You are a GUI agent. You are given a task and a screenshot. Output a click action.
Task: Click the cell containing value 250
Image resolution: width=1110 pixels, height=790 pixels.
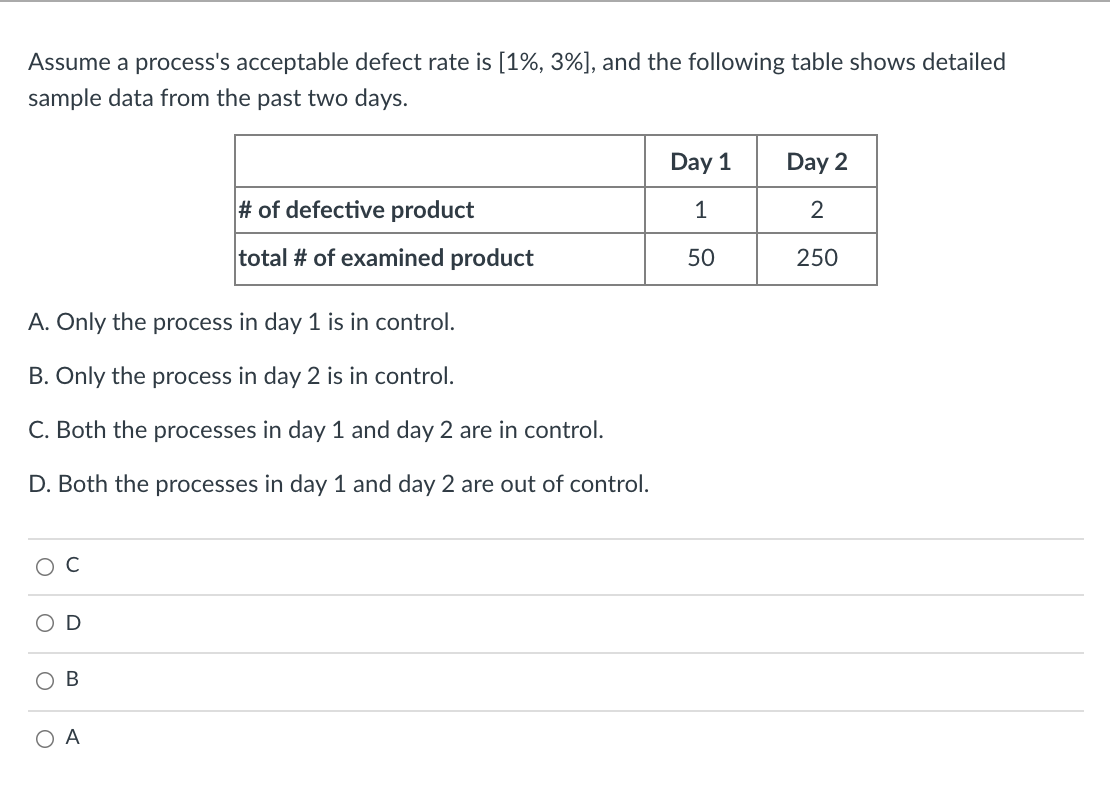click(816, 258)
